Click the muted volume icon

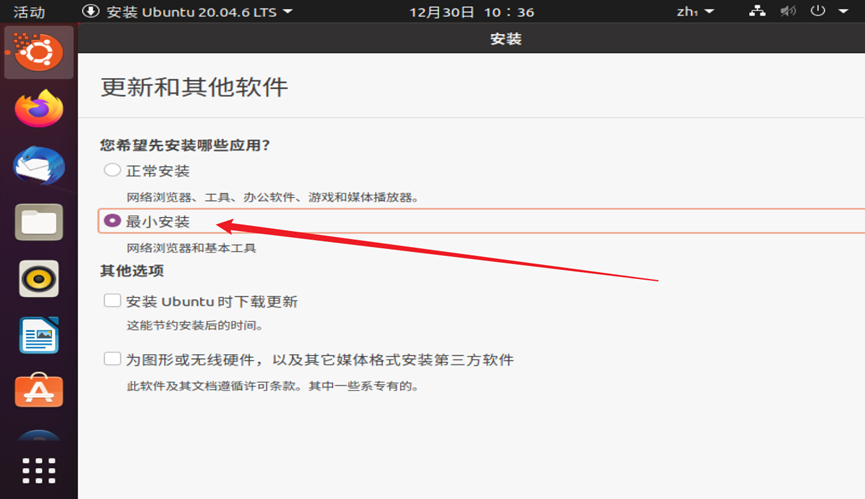point(788,11)
